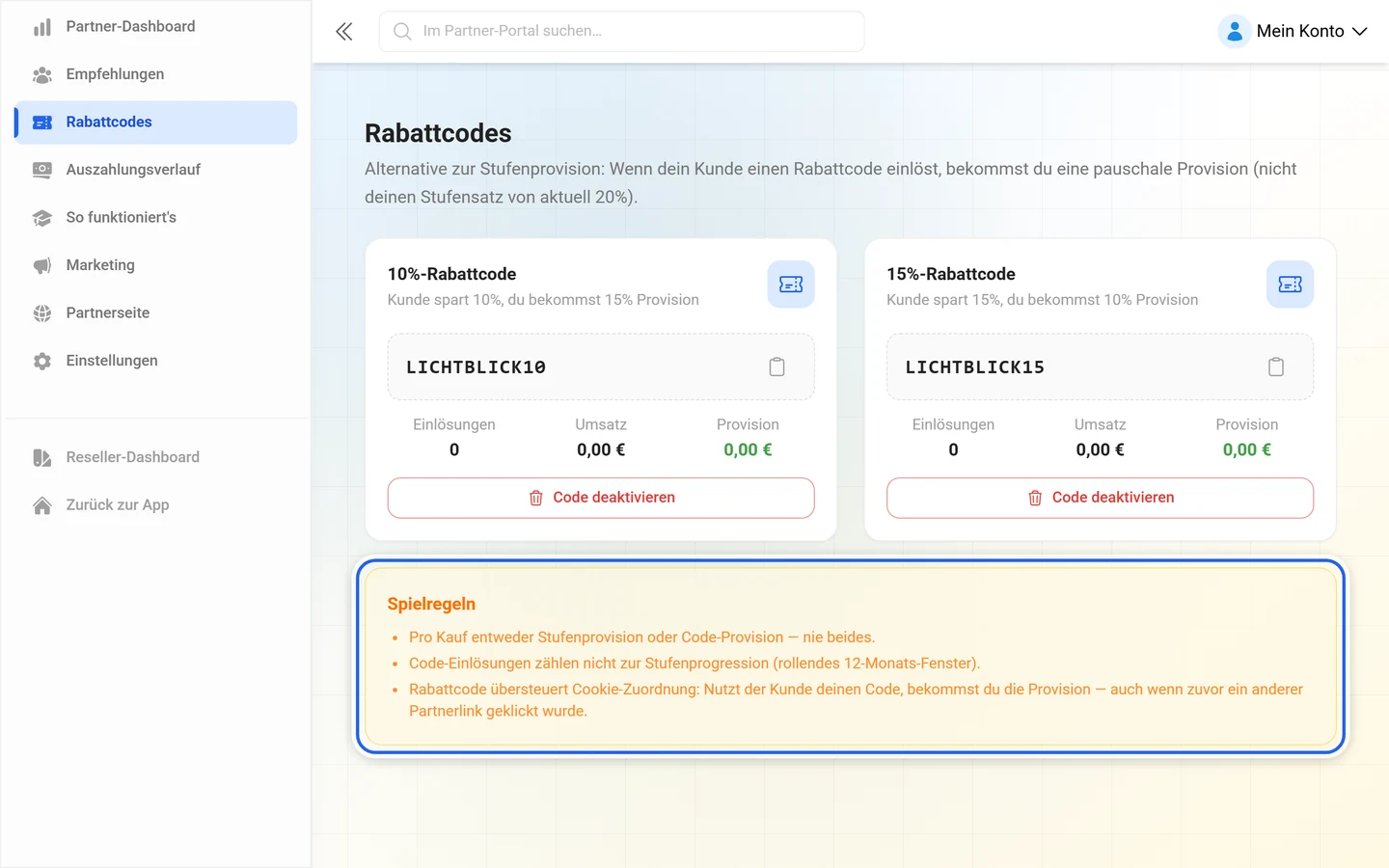Click the search magnifier icon
This screenshot has height=868, width=1389.
coord(402,32)
